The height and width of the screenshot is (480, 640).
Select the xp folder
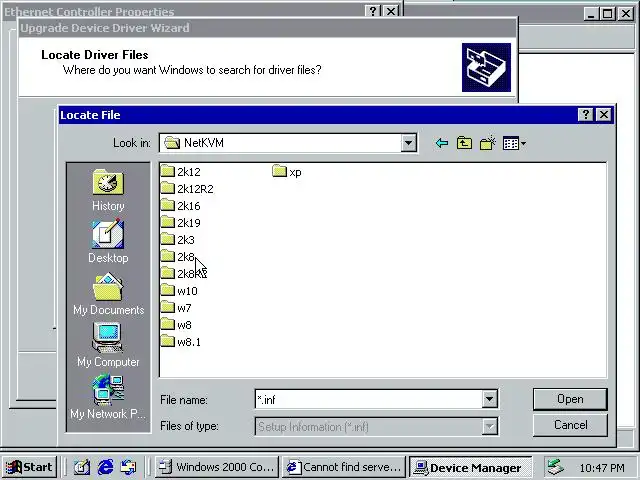(287, 171)
